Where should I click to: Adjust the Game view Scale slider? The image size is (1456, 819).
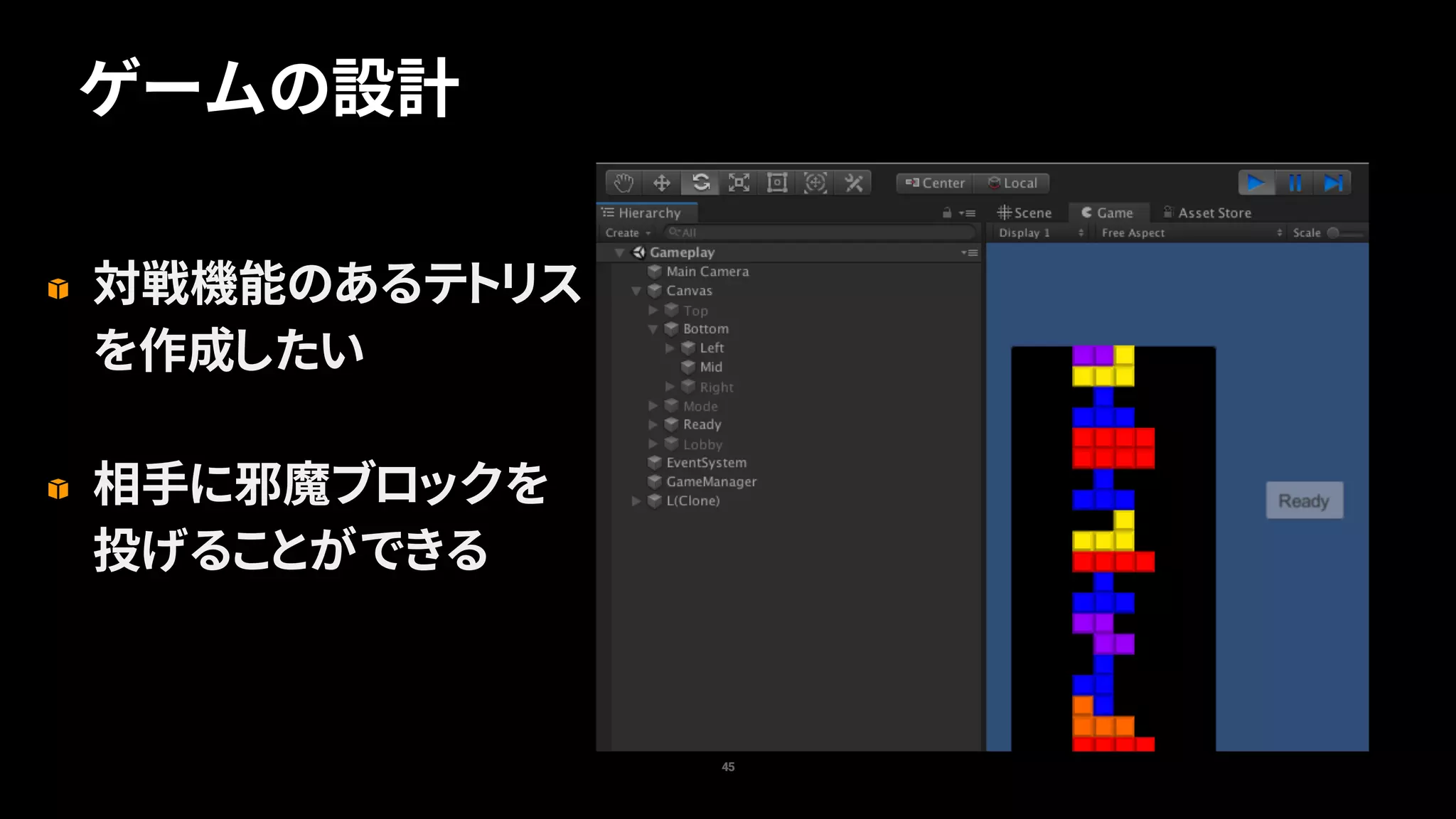(x=1345, y=232)
